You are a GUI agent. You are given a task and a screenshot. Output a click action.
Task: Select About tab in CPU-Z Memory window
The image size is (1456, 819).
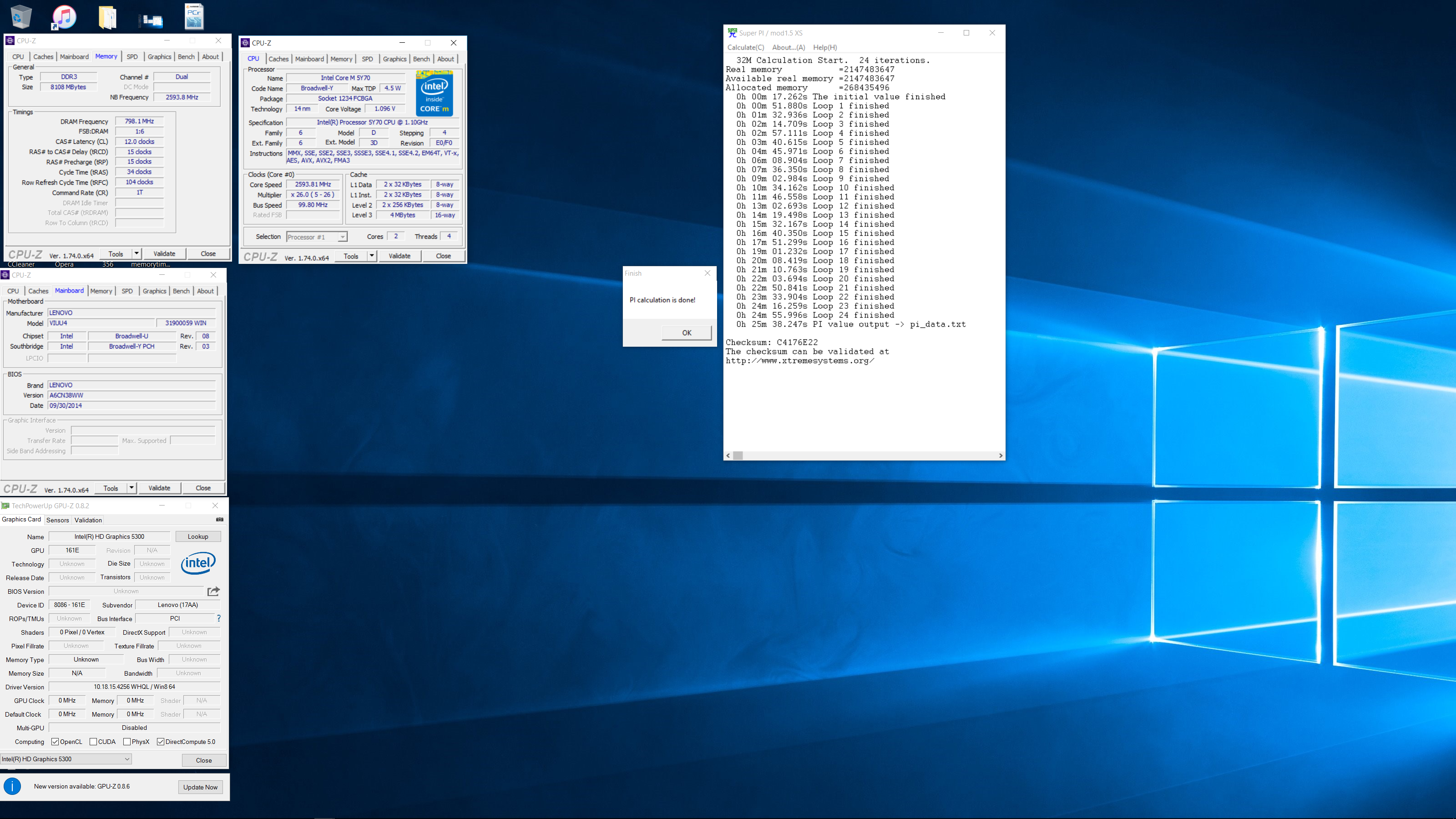210,56
